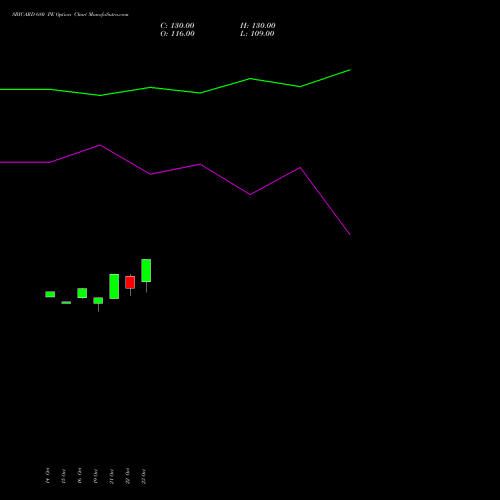Select the open value 'O: 116.00'

[177, 34]
